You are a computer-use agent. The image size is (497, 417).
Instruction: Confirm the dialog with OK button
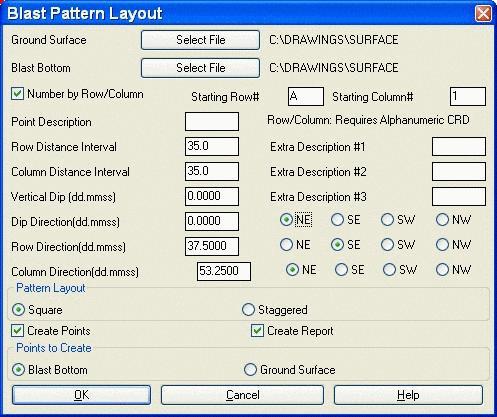click(x=81, y=395)
